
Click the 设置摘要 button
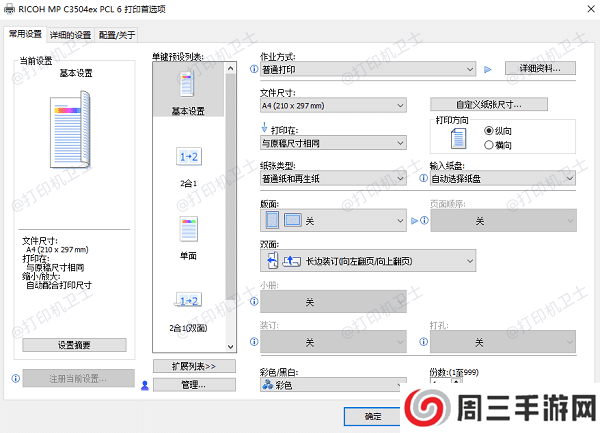coord(74,345)
